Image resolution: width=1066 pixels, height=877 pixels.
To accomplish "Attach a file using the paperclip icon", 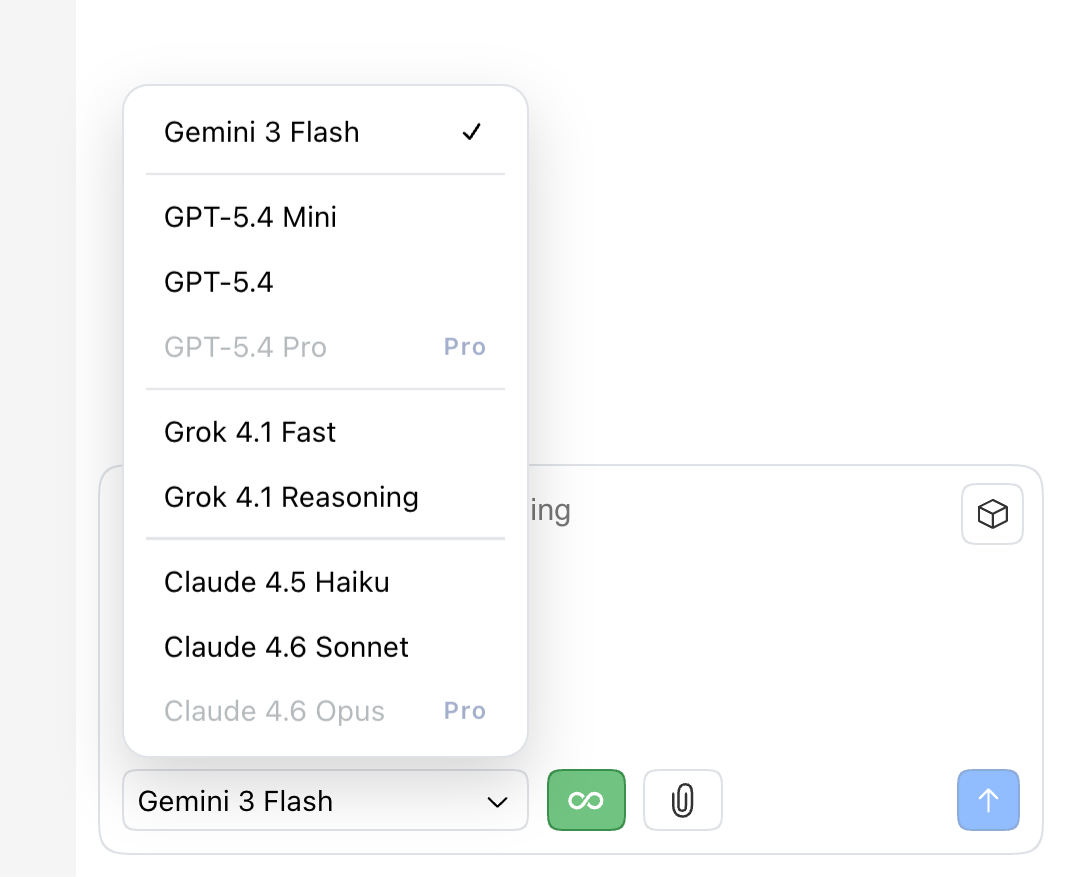I will tap(682, 800).
